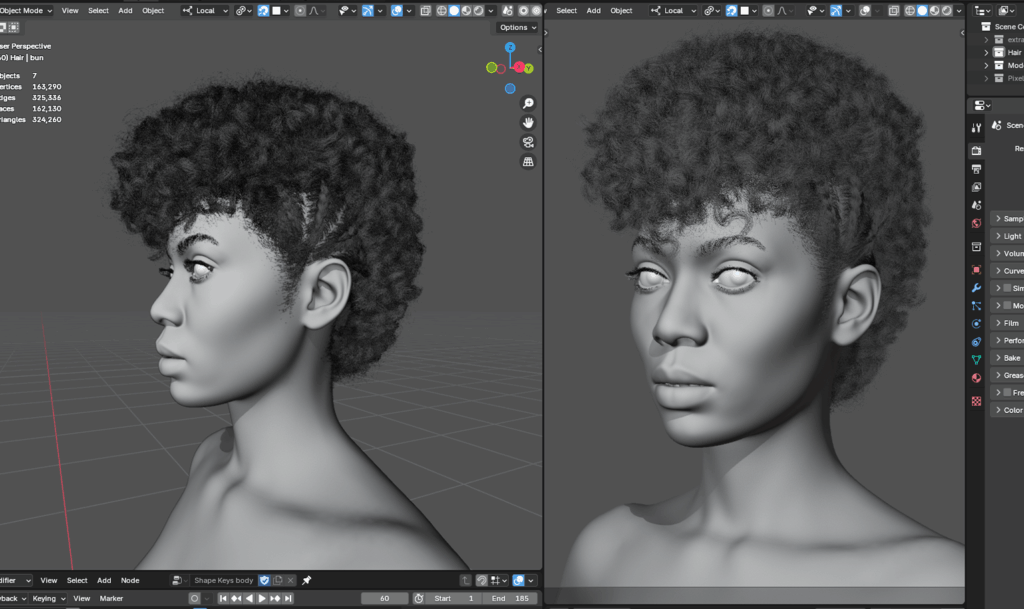Enable auto keying in the timeline

193,598
